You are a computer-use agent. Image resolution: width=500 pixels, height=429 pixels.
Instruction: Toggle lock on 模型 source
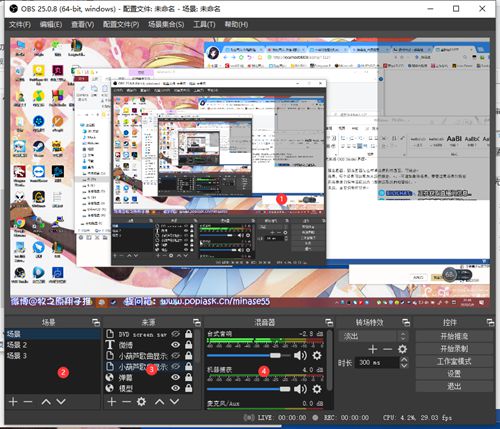point(189,388)
